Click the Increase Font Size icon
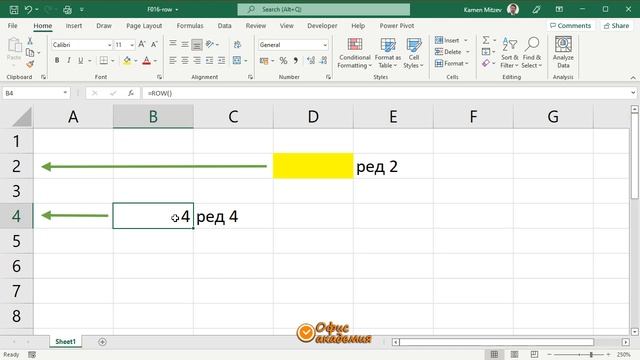The height and width of the screenshot is (360, 640). [x=142, y=44]
